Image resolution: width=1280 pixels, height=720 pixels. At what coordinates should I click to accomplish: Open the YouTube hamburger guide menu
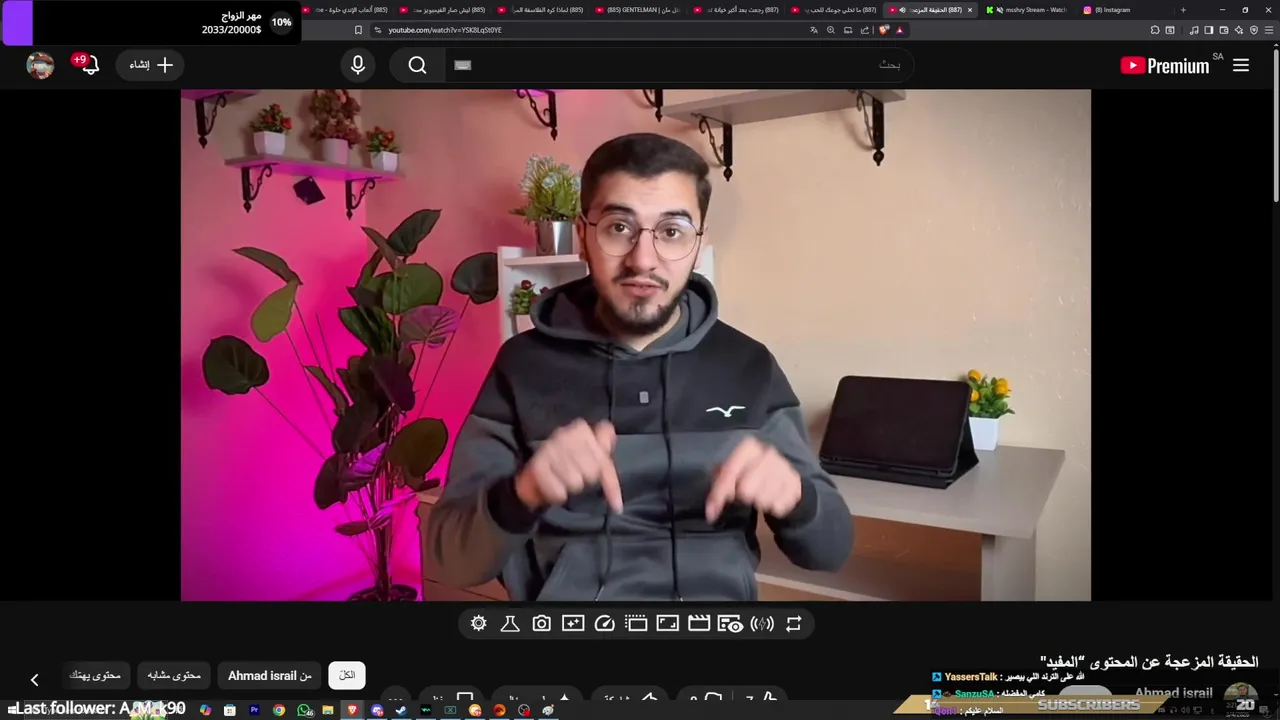tap(1241, 65)
